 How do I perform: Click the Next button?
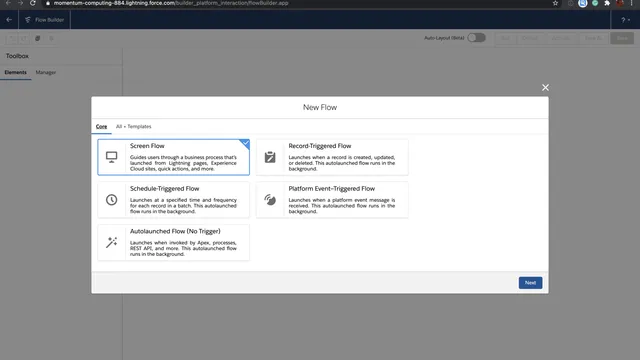[x=530, y=283]
